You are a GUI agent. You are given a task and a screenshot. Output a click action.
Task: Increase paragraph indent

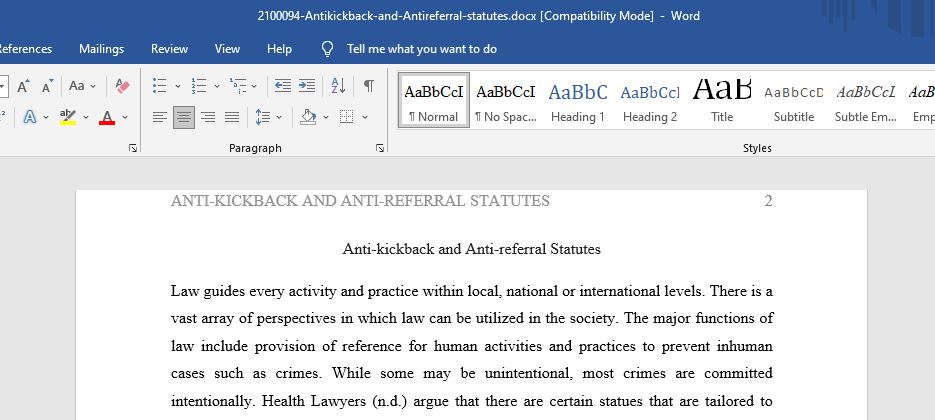[306, 86]
